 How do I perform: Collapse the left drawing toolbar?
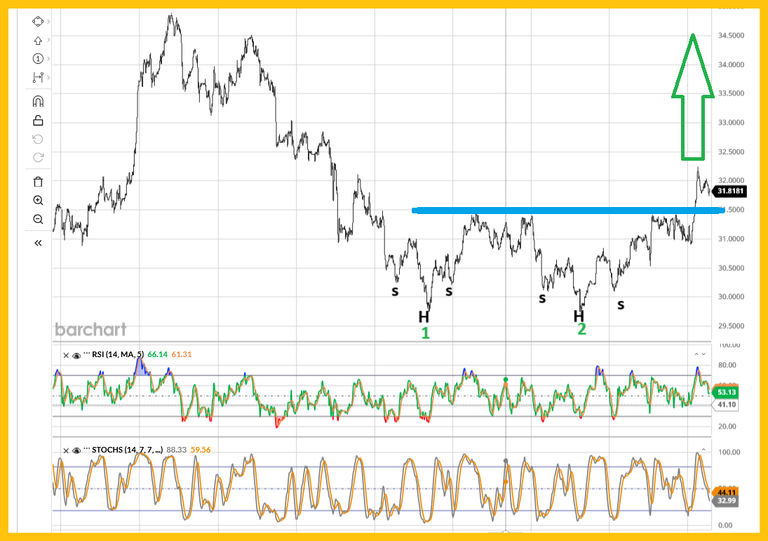pyautogui.click(x=38, y=242)
